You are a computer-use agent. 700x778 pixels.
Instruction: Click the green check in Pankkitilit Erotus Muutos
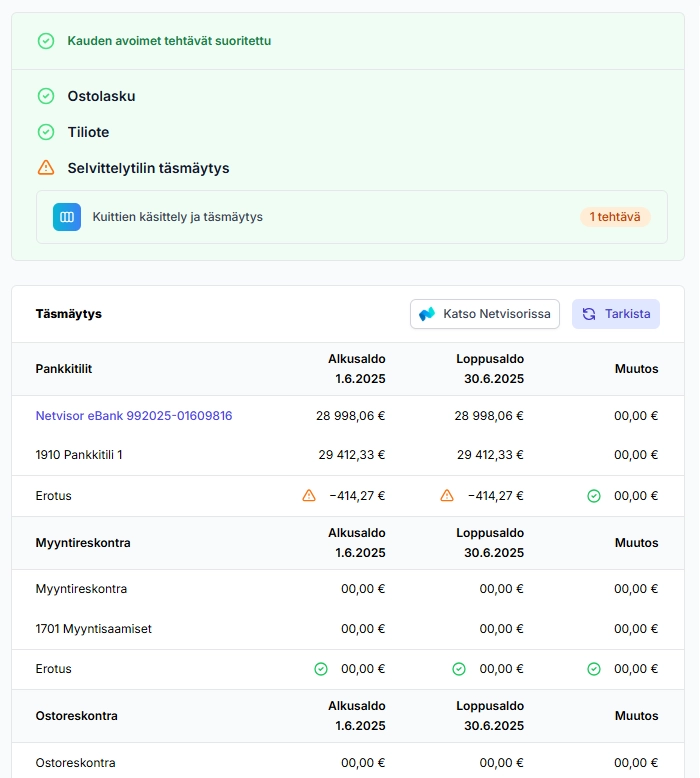[x=594, y=495]
